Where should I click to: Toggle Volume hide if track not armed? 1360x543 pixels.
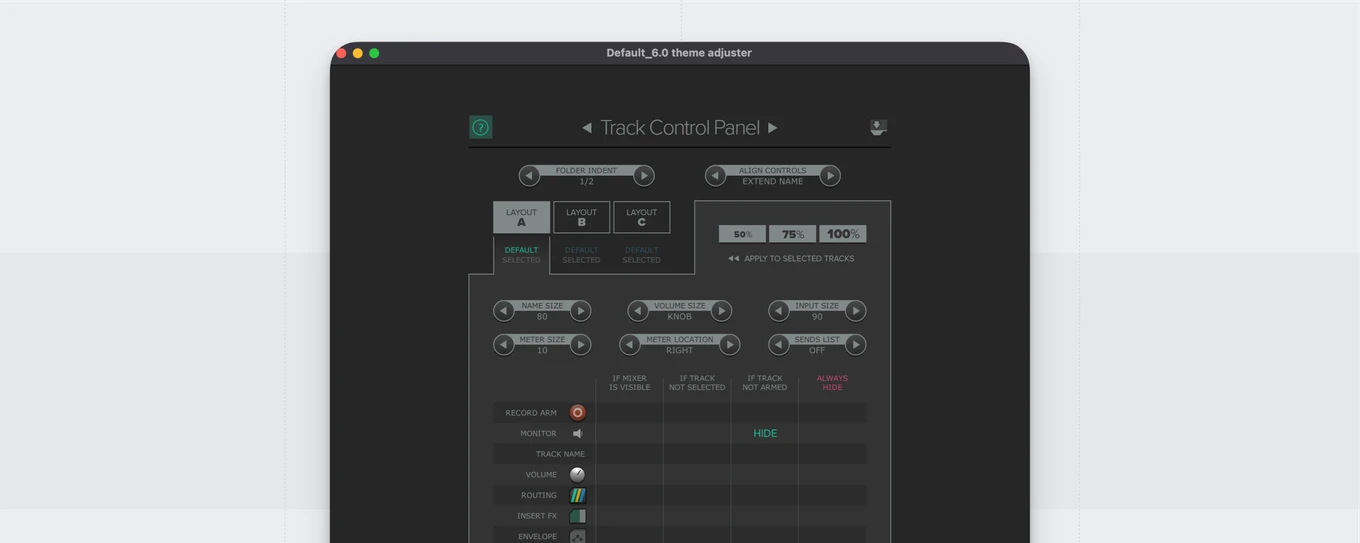(x=765, y=474)
